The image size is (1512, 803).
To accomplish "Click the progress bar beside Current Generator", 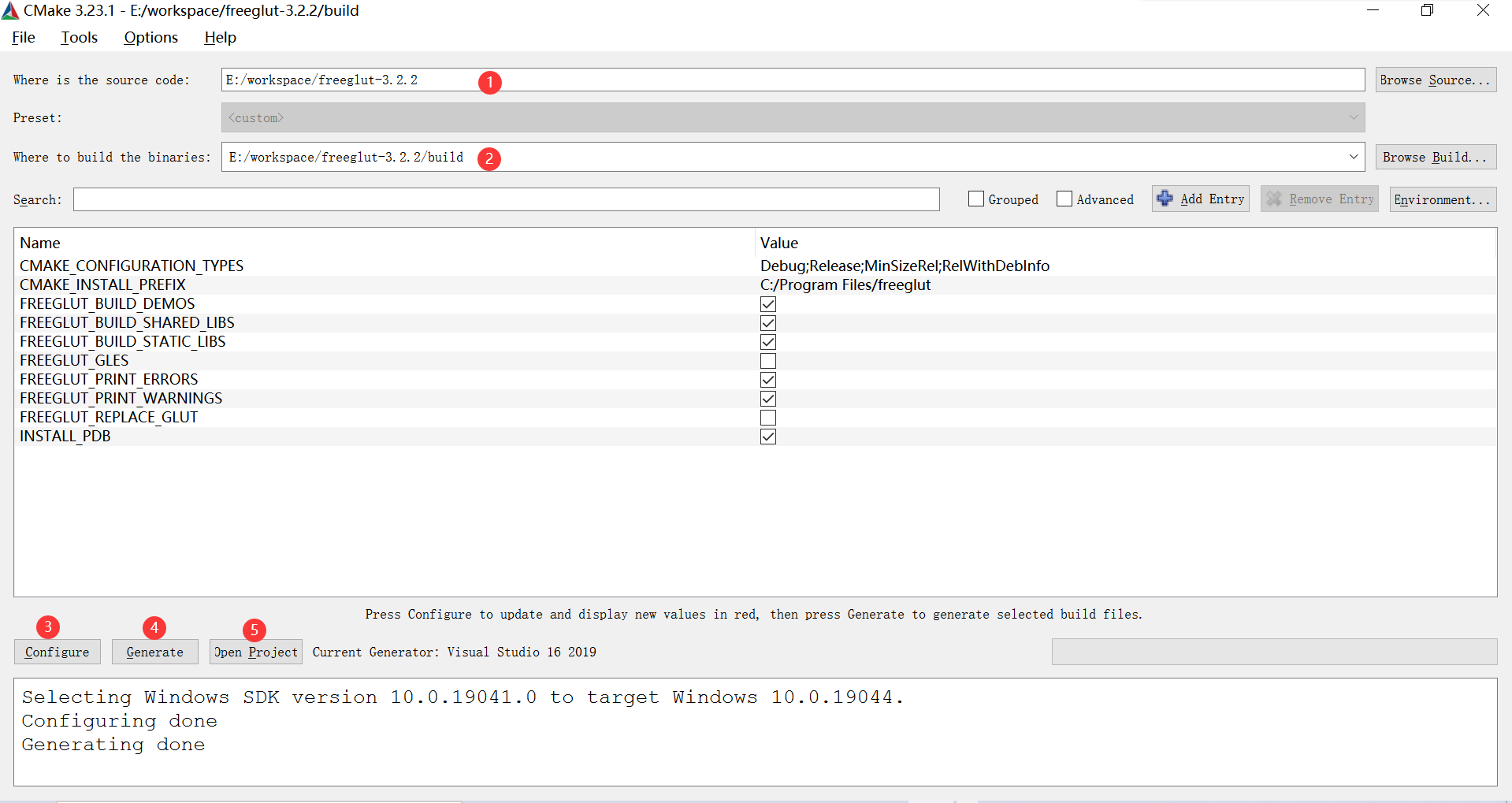I will point(1274,652).
